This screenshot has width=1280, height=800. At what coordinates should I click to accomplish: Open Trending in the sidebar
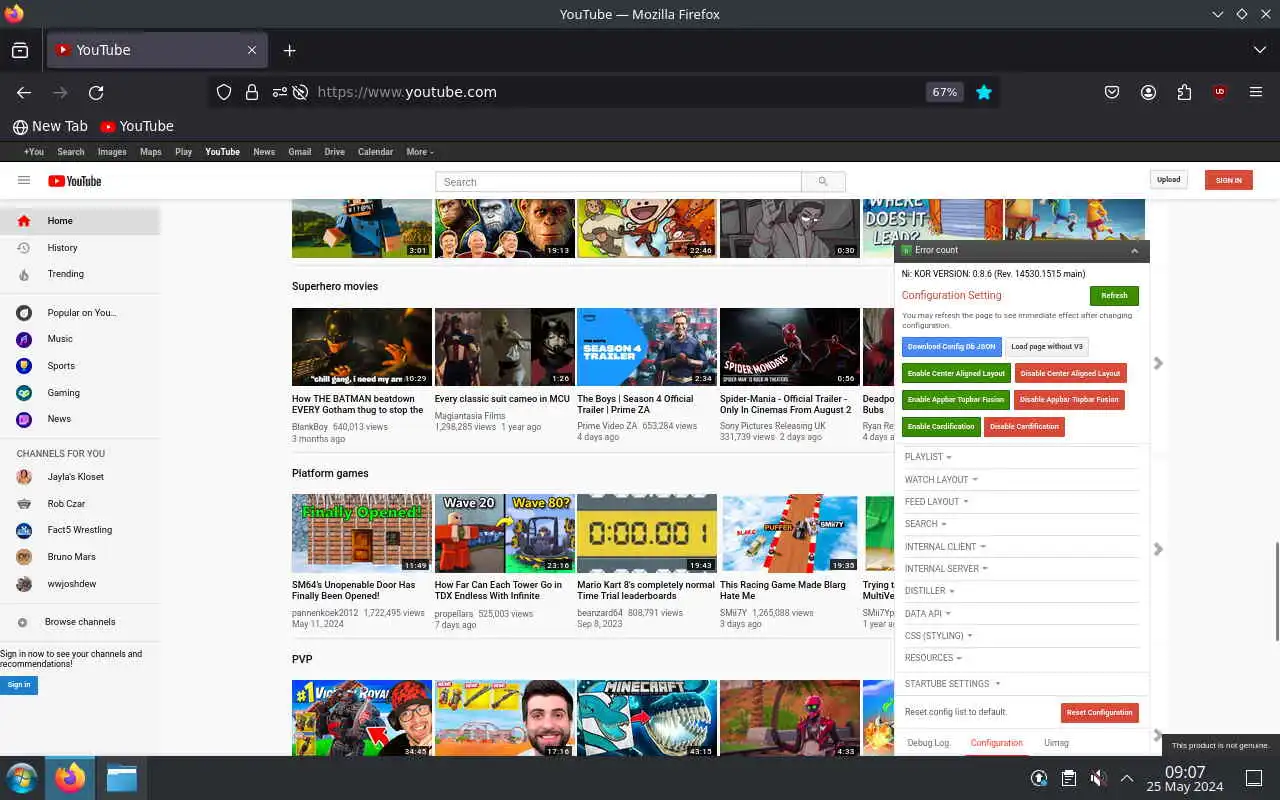66,273
